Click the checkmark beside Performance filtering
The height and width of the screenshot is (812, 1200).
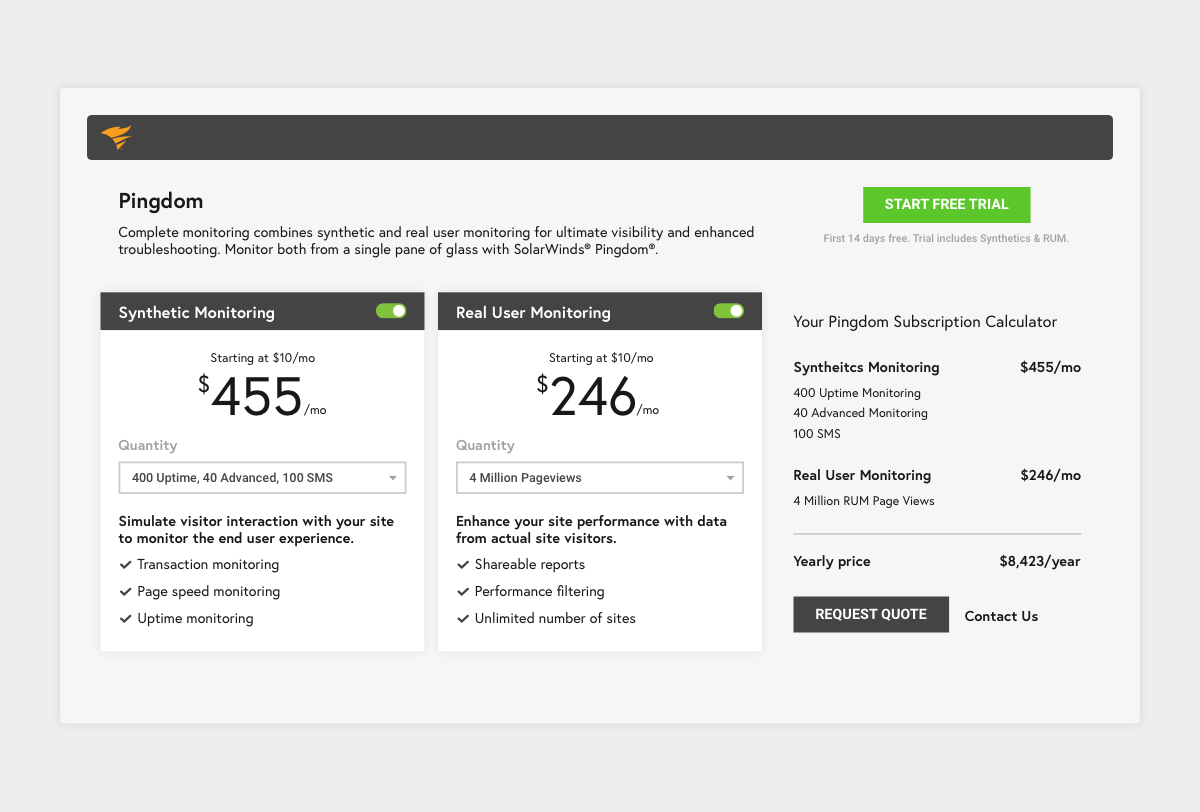point(463,592)
